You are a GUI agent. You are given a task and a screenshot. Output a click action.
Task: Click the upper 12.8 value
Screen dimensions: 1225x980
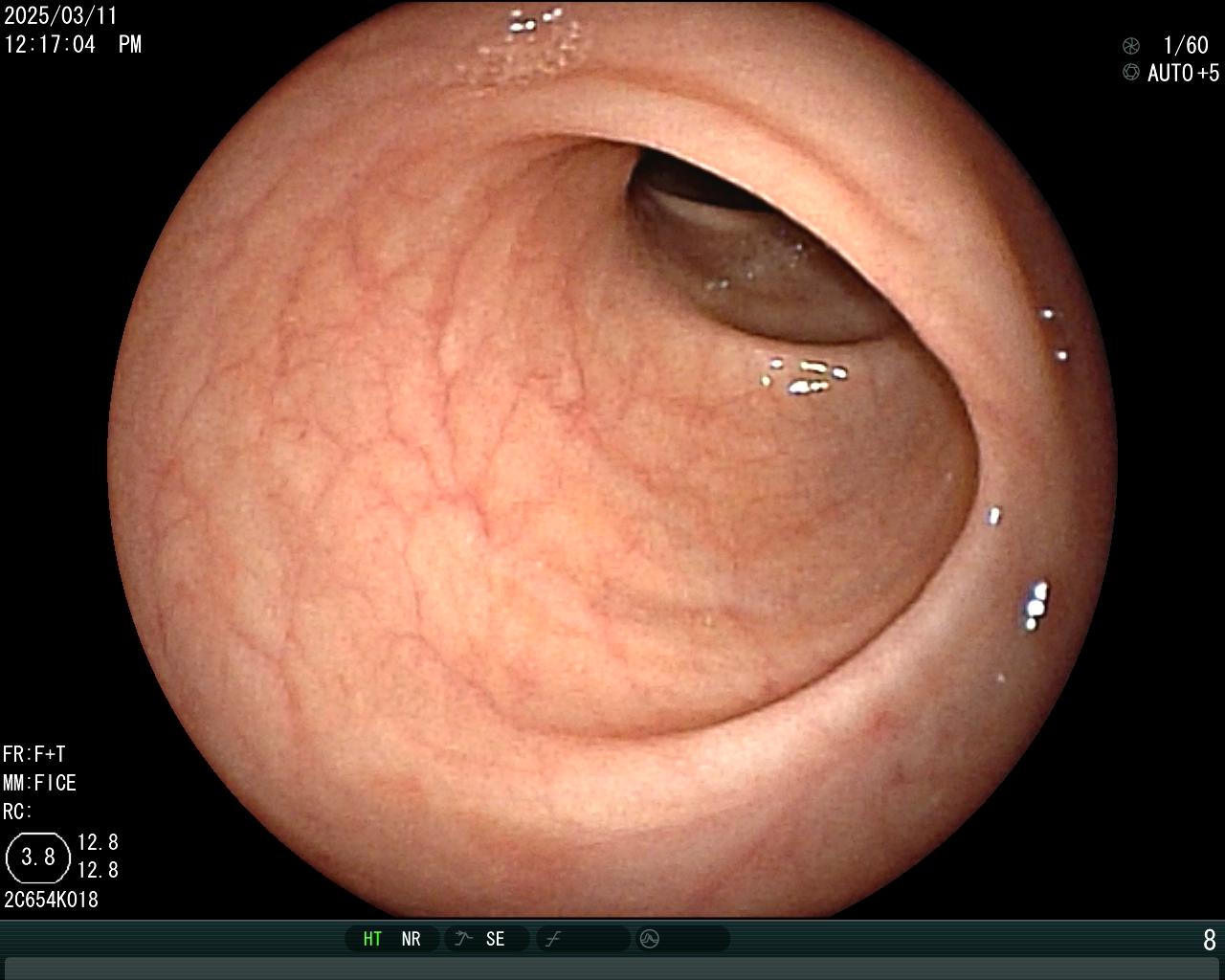98,842
